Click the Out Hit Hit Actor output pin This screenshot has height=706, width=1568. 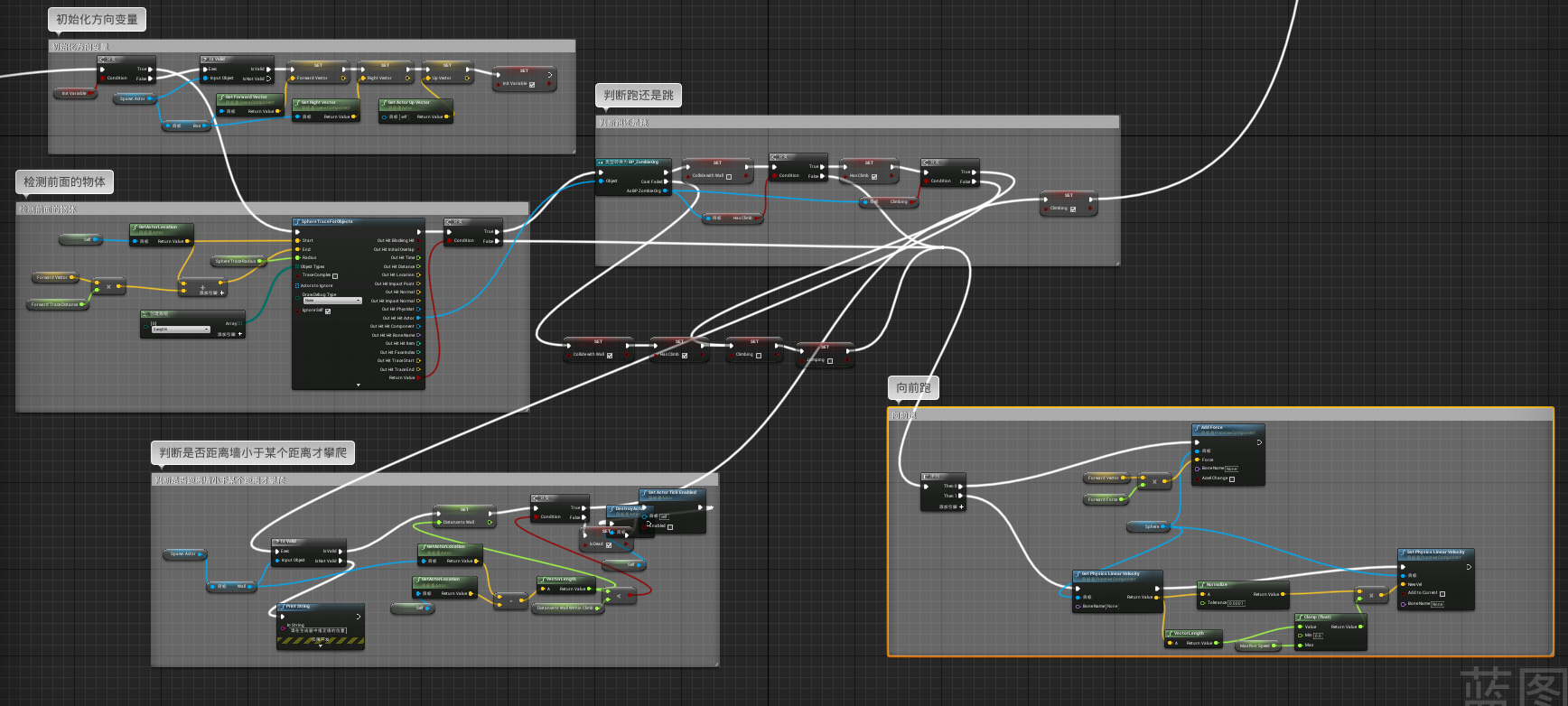pos(418,318)
